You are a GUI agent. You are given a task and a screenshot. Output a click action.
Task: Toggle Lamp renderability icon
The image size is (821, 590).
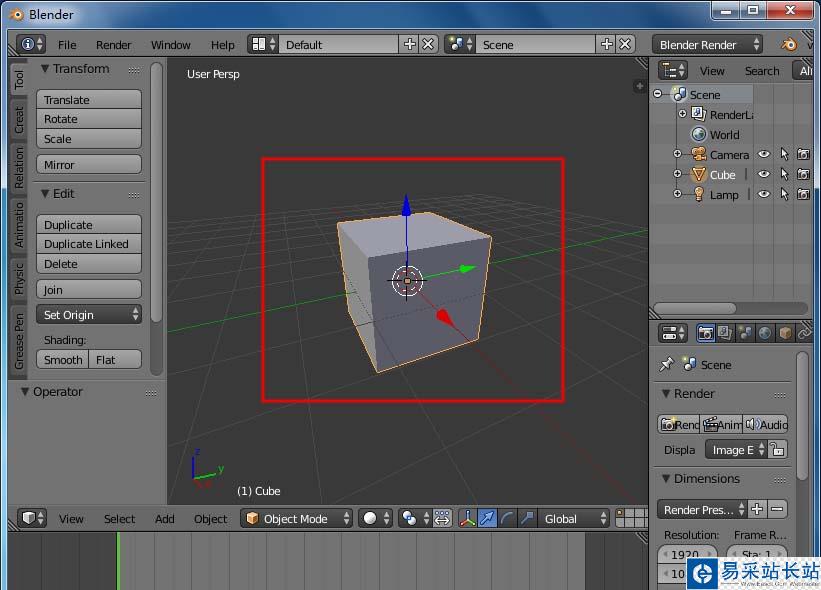point(803,194)
